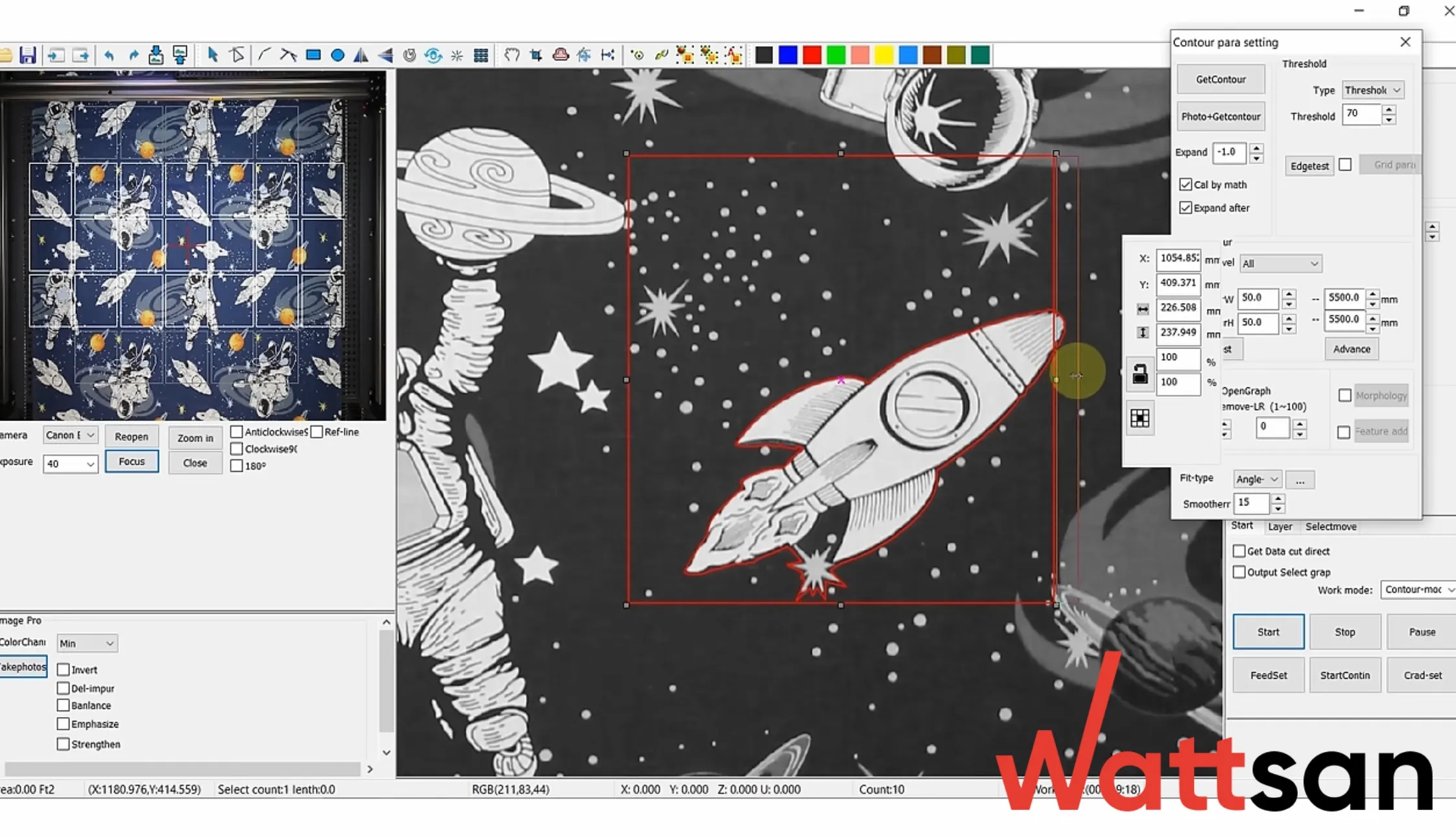The height and width of the screenshot is (837, 1456).
Task: Toggle the aspect ratio padlock button
Action: click(x=1140, y=374)
